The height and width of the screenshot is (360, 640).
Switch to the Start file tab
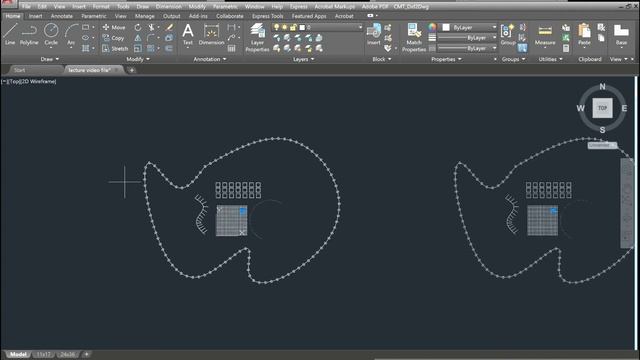[x=19, y=70]
